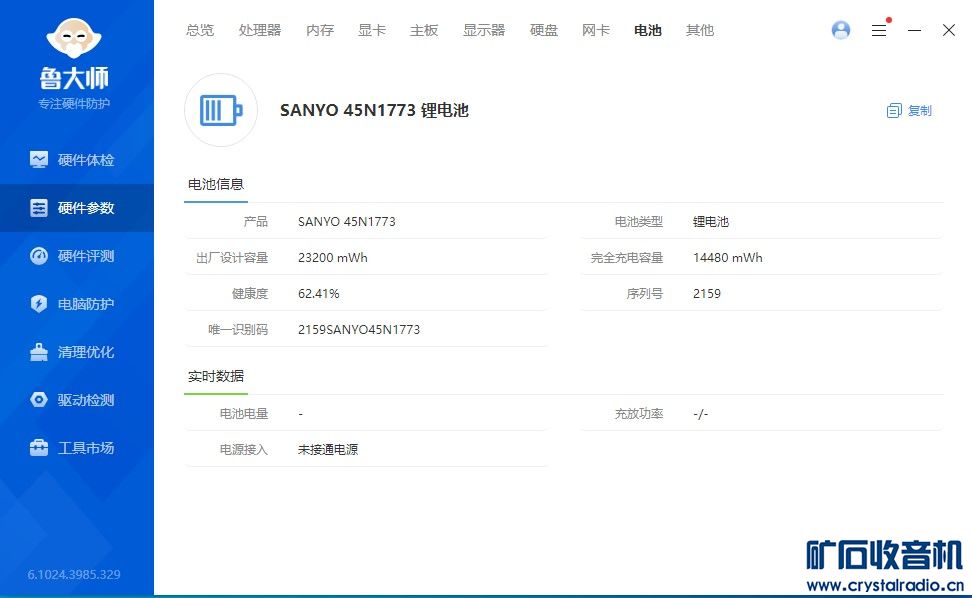Click the 2159SANYO45N1773 identifier value
The width and height of the screenshot is (972, 598).
359,330
